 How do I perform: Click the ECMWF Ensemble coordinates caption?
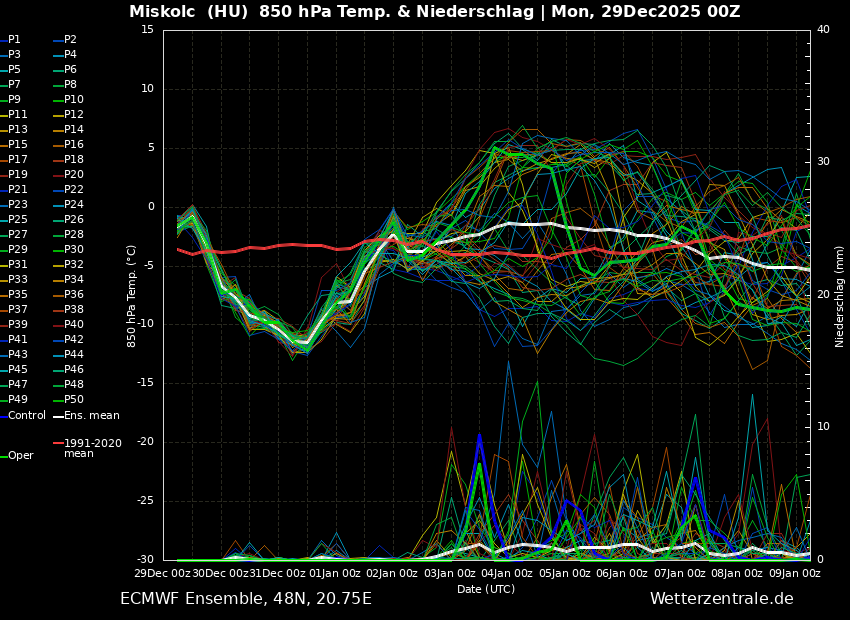pyautogui.click(x=245, y=599)
